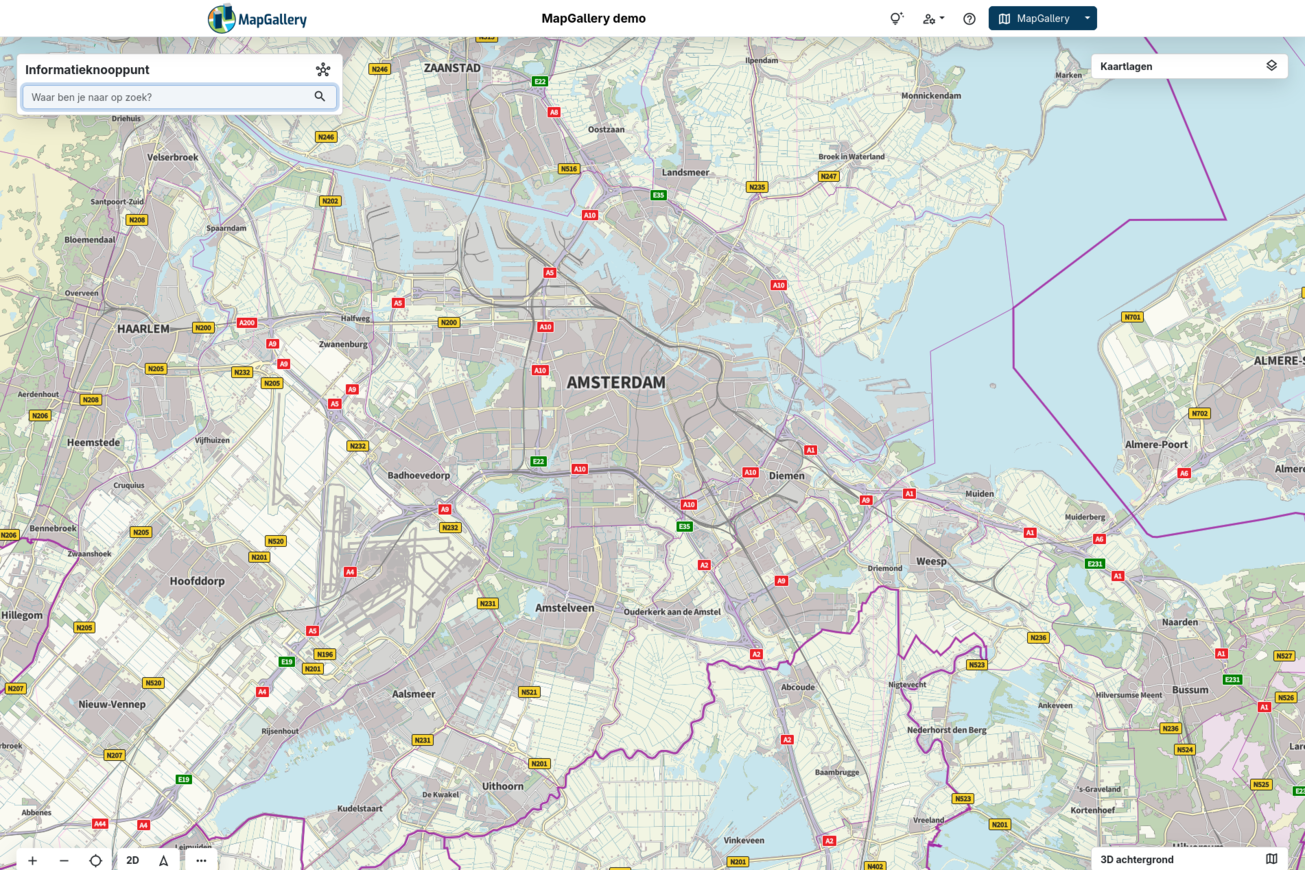Focus the 'Waar ben je naar op zoek?' search field
This screenshot has height=870, width=1305.
point(180,97)
